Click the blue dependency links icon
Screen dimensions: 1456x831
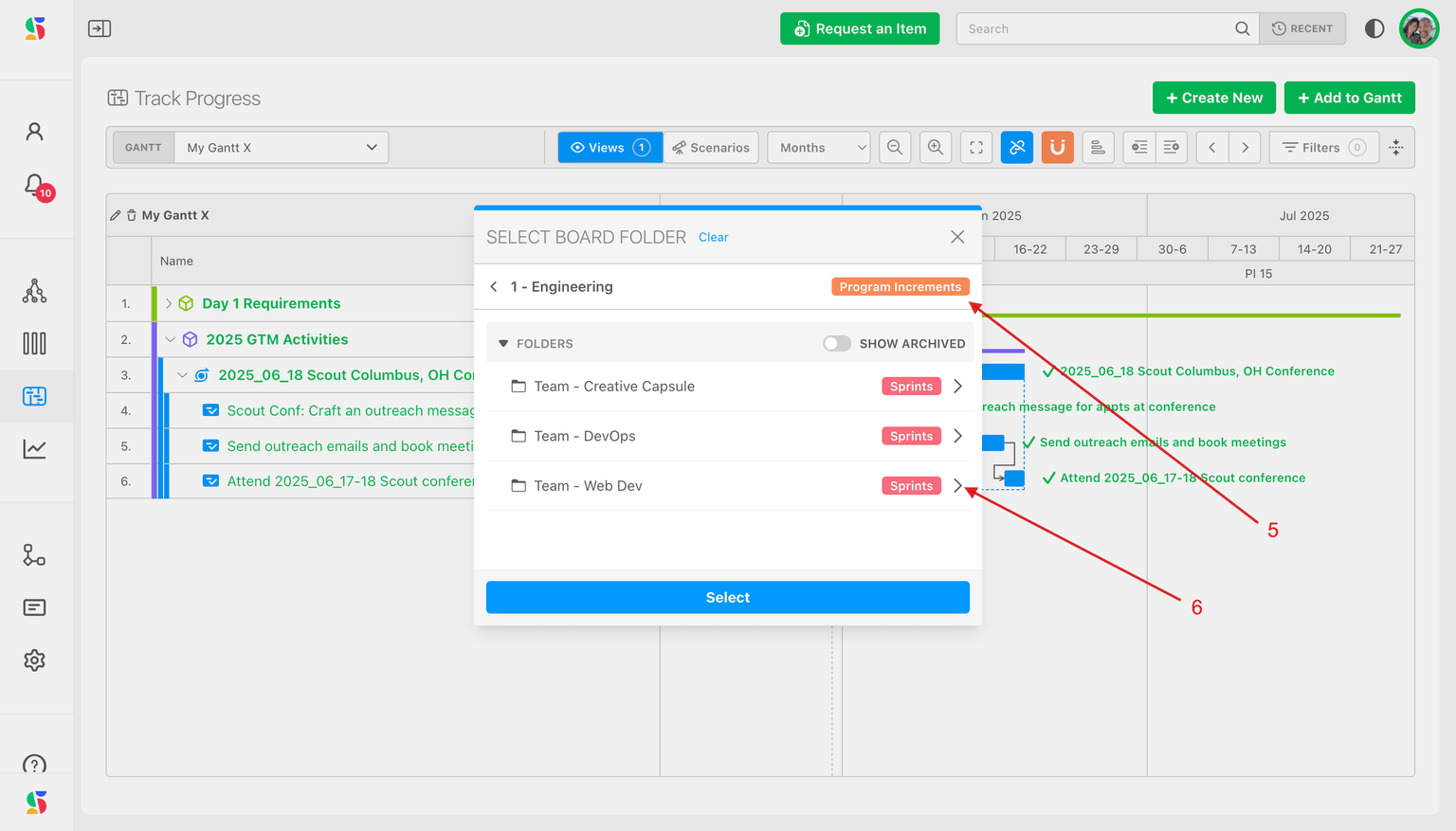click(x=1017, y=148)
